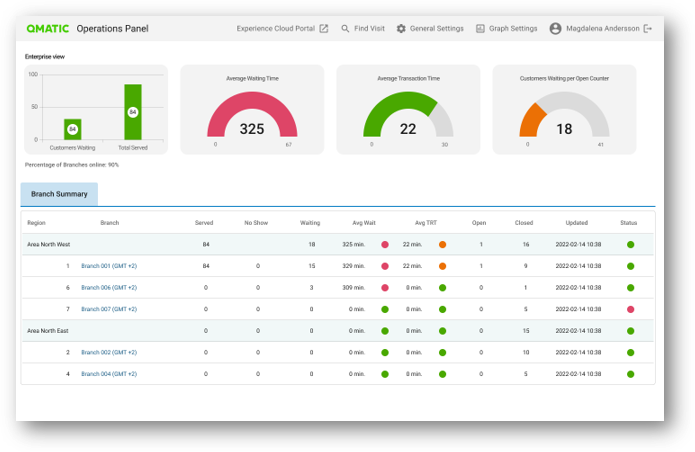
Task: Click the green Avg TRT dot for Branch 007
Action: pos(442,309)
